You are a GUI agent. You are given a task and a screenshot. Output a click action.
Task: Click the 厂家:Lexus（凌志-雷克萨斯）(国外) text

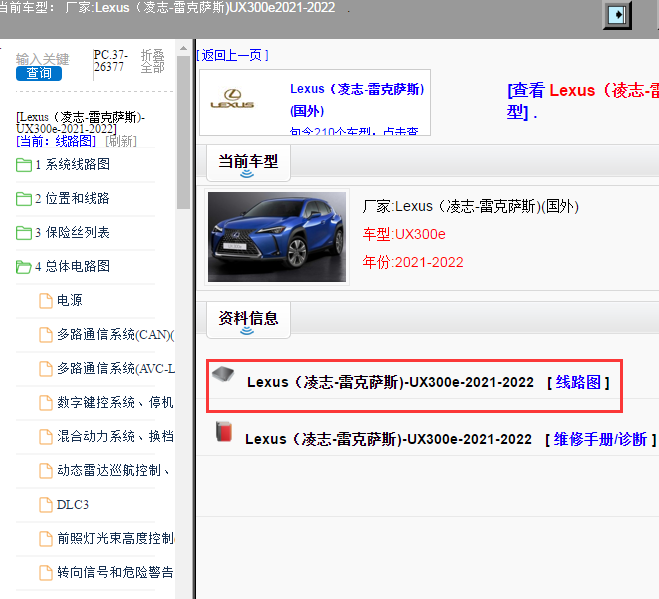click(471, 207)
